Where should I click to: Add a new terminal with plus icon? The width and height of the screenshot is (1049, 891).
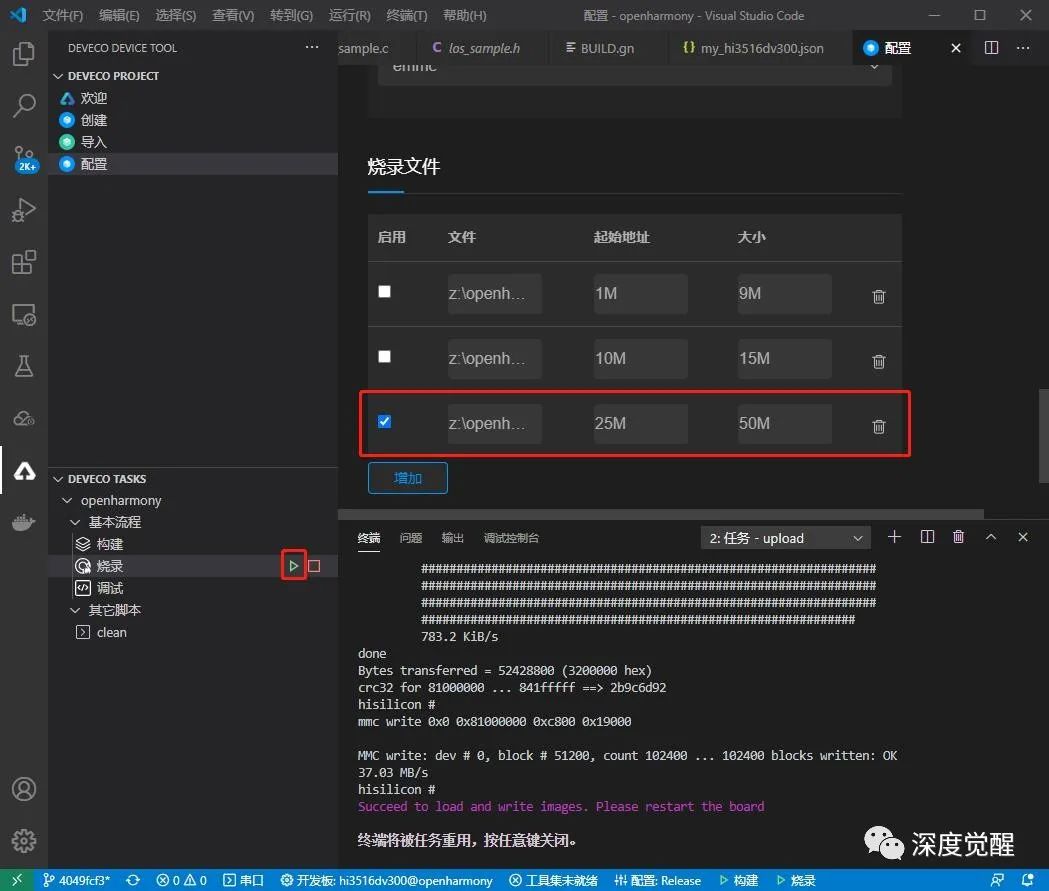coord(894,536)
